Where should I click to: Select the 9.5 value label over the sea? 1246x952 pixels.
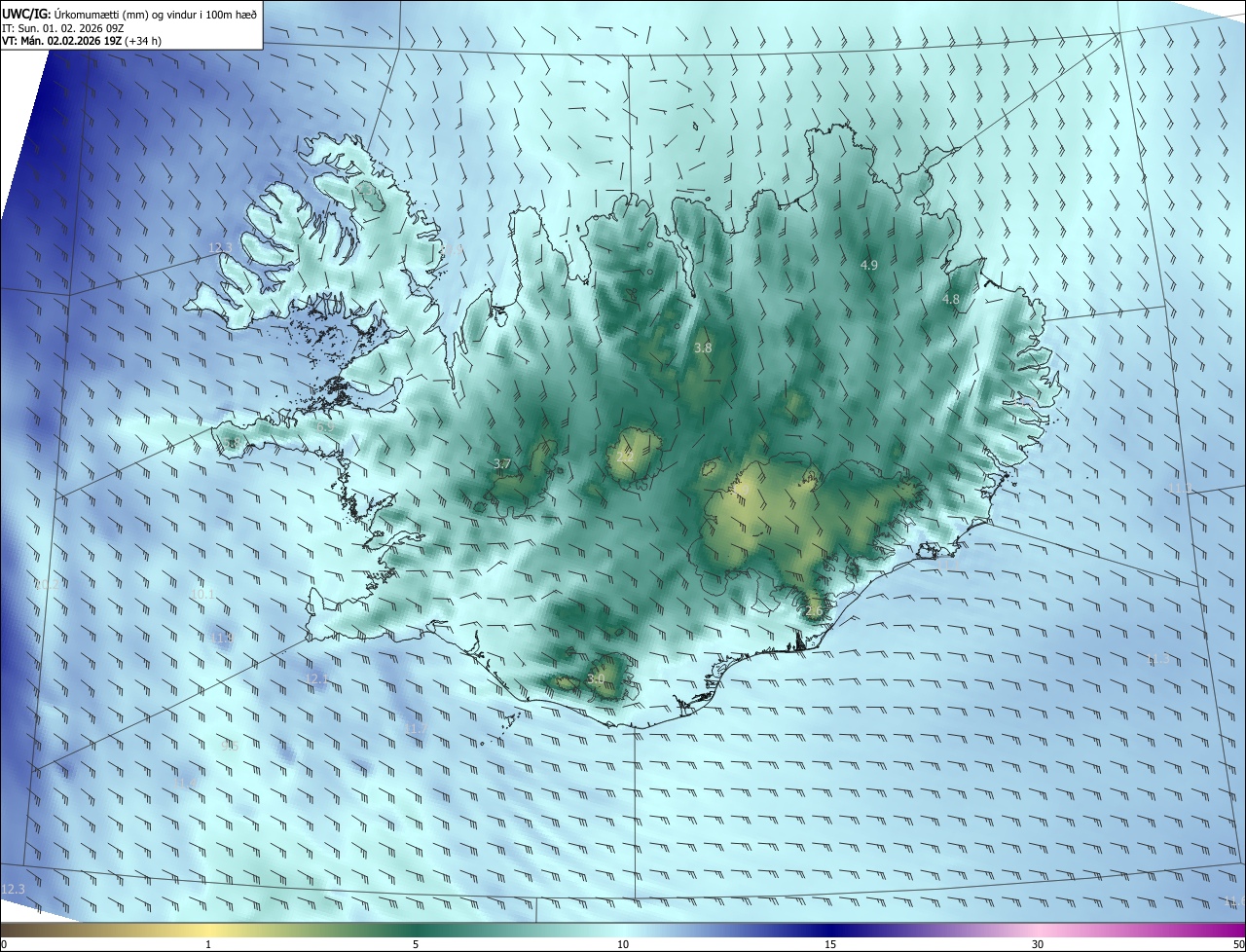[230, 746]
